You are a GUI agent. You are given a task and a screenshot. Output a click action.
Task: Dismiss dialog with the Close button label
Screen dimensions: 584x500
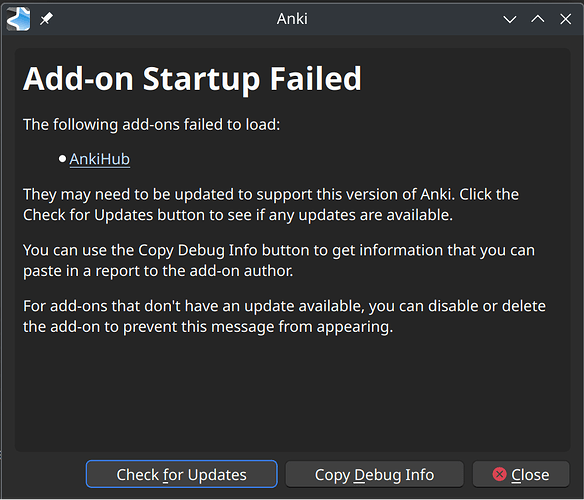(530, 475)
